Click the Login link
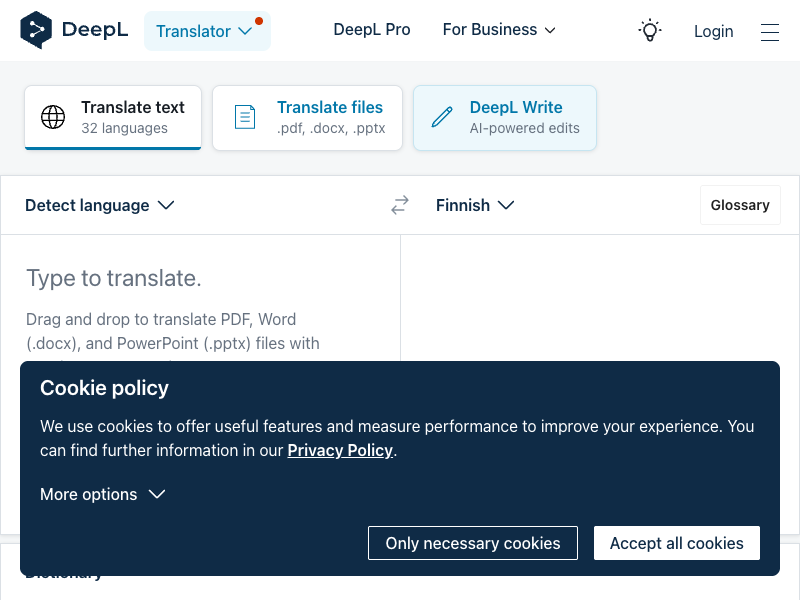This screenshot has height=600, width=800. click(x=713, y=31)
